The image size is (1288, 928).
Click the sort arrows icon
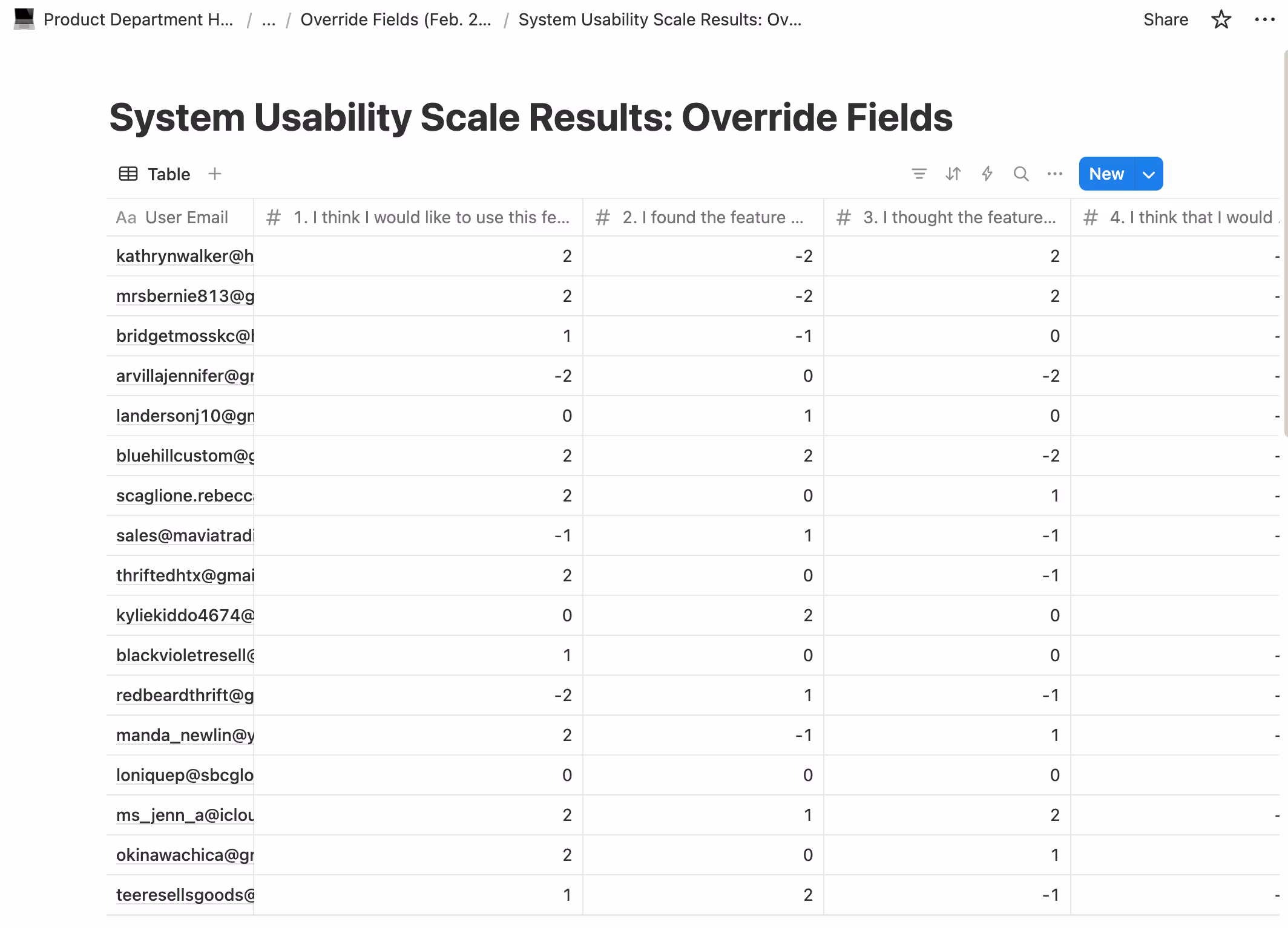(953, 174)
